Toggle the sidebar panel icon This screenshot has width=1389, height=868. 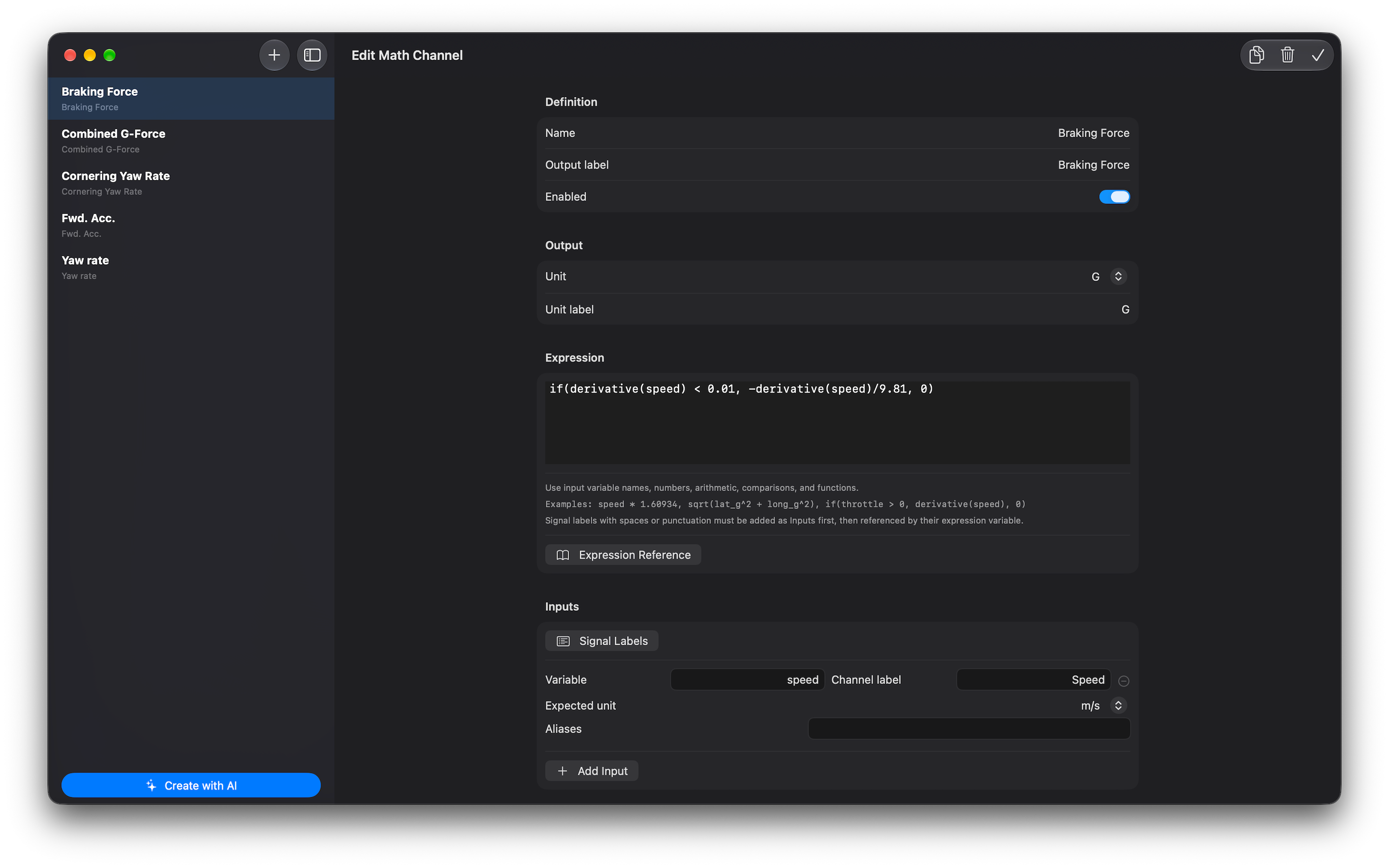[x=312, y=55]
